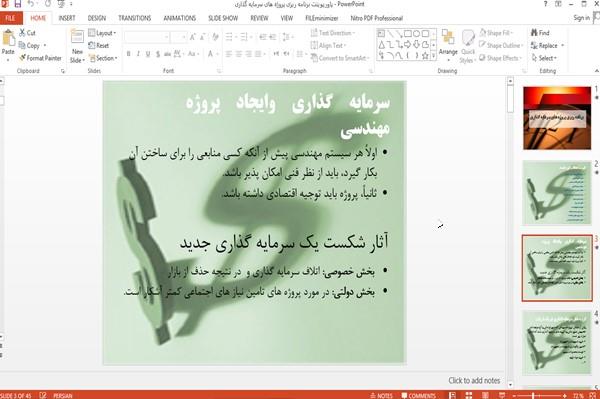Viewport: 600px width, 399px height.
Task: Select the right arrow shape
Action: click(408, 44)
